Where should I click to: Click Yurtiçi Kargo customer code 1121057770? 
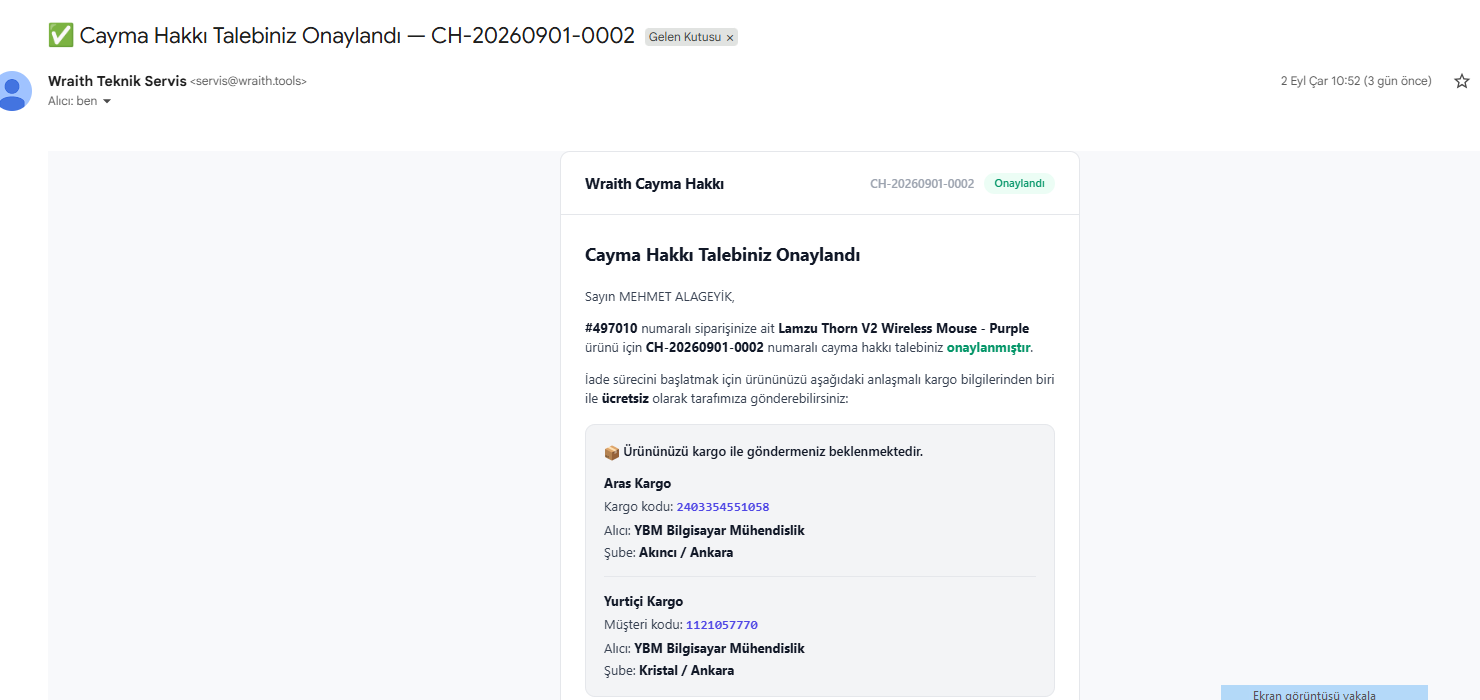[x=722, y=625]
